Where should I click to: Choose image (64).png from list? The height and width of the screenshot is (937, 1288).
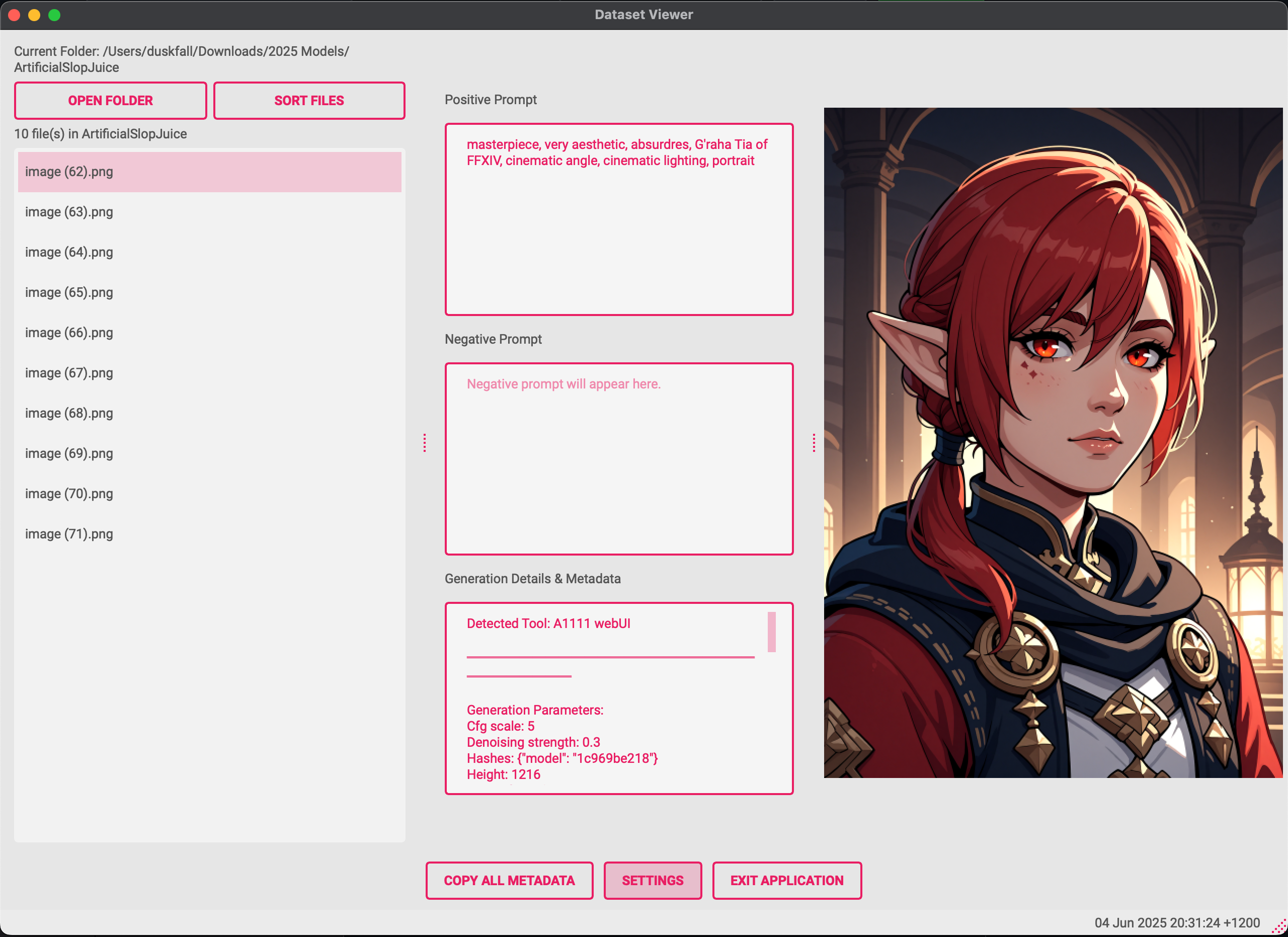coord(69,252)
